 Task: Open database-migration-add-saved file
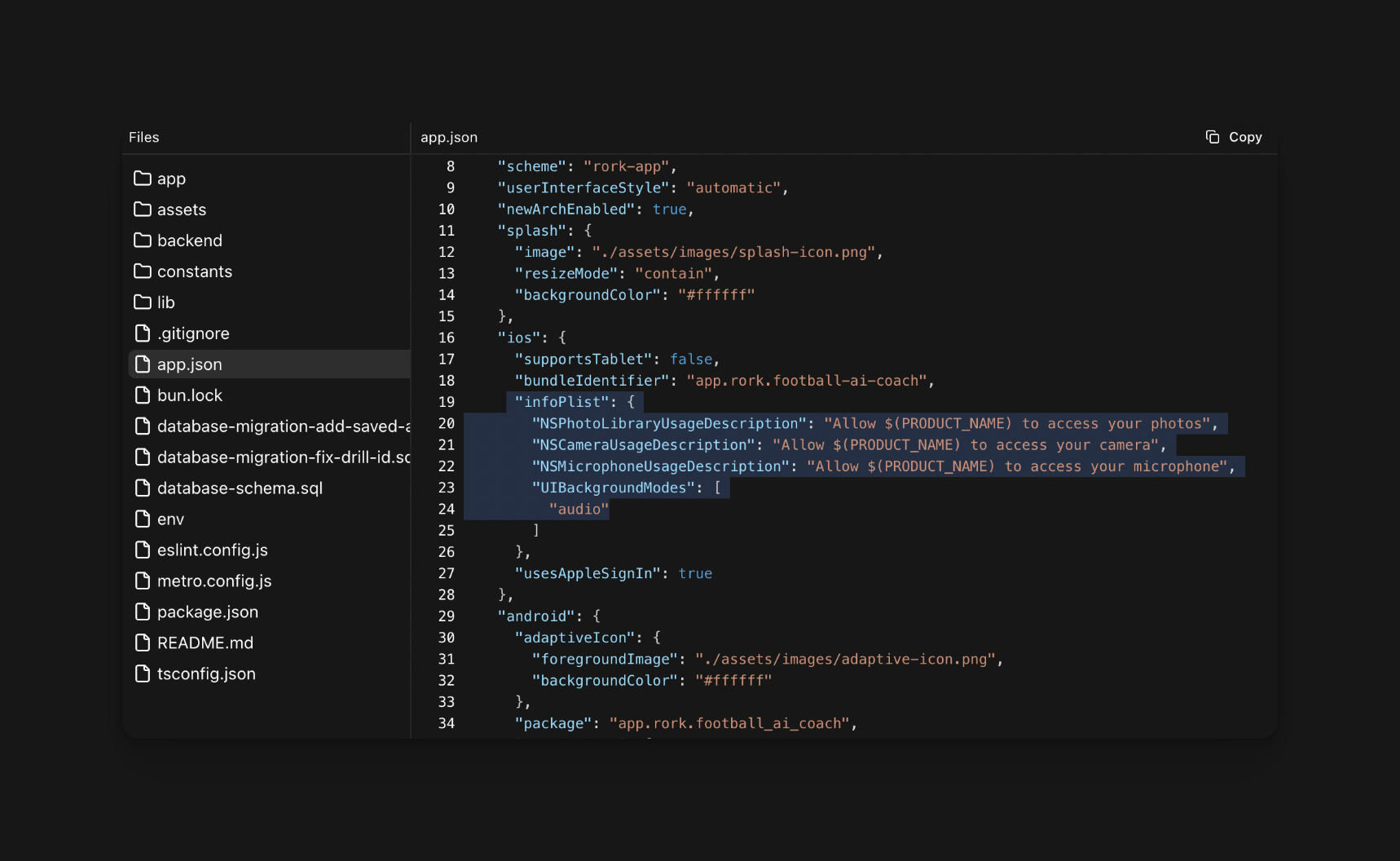pos(269,426)
